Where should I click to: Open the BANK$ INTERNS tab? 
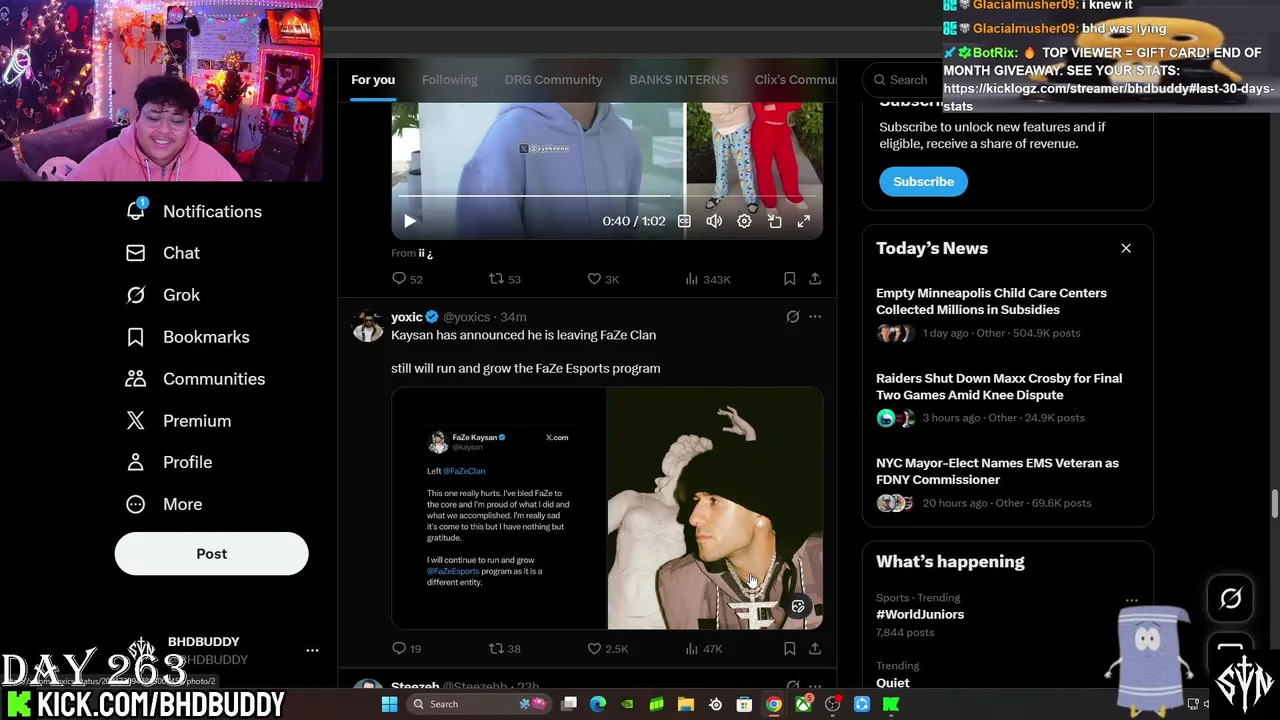[678, 80]
